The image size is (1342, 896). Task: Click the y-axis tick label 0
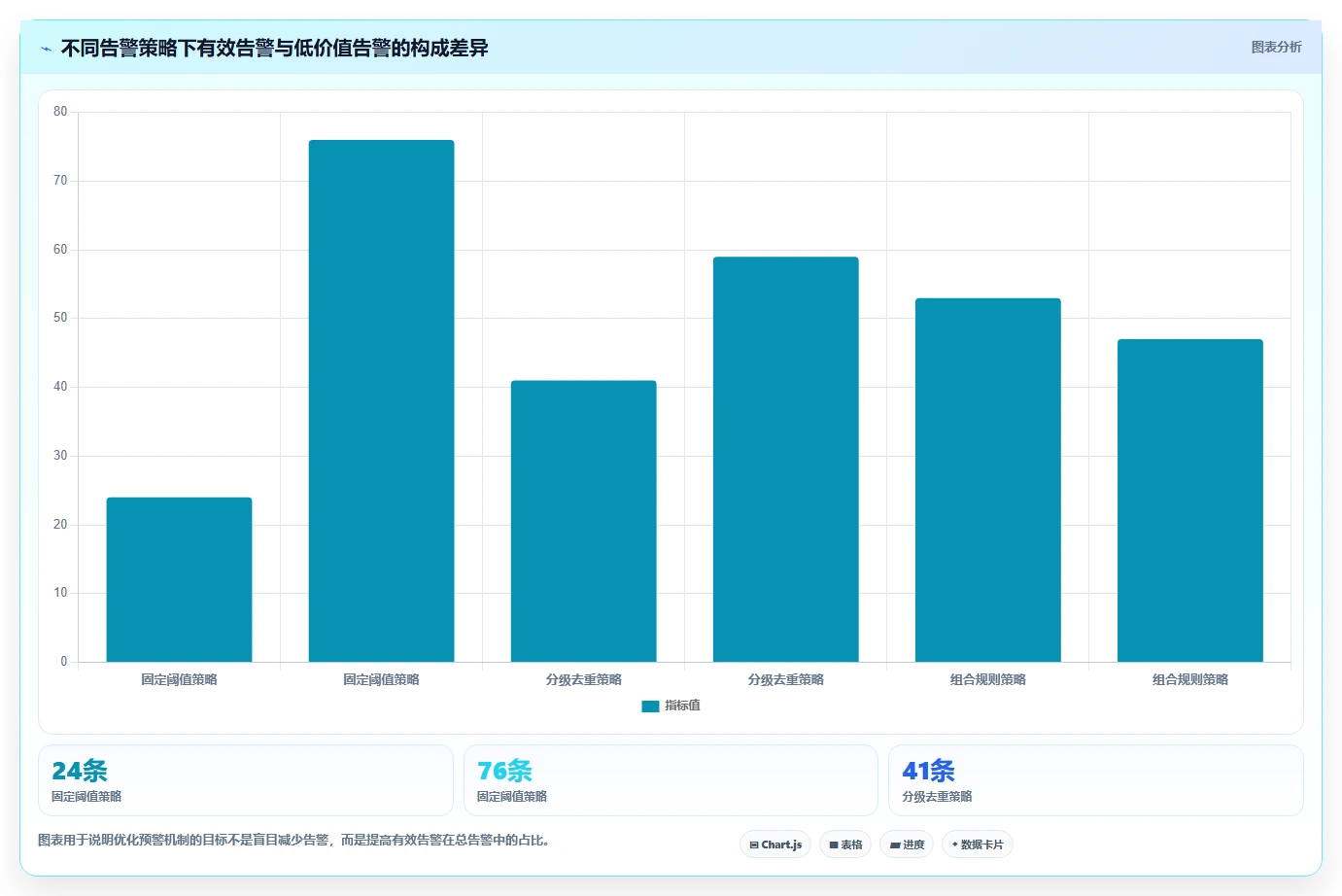pyautogui.click(x=64, y=662)
